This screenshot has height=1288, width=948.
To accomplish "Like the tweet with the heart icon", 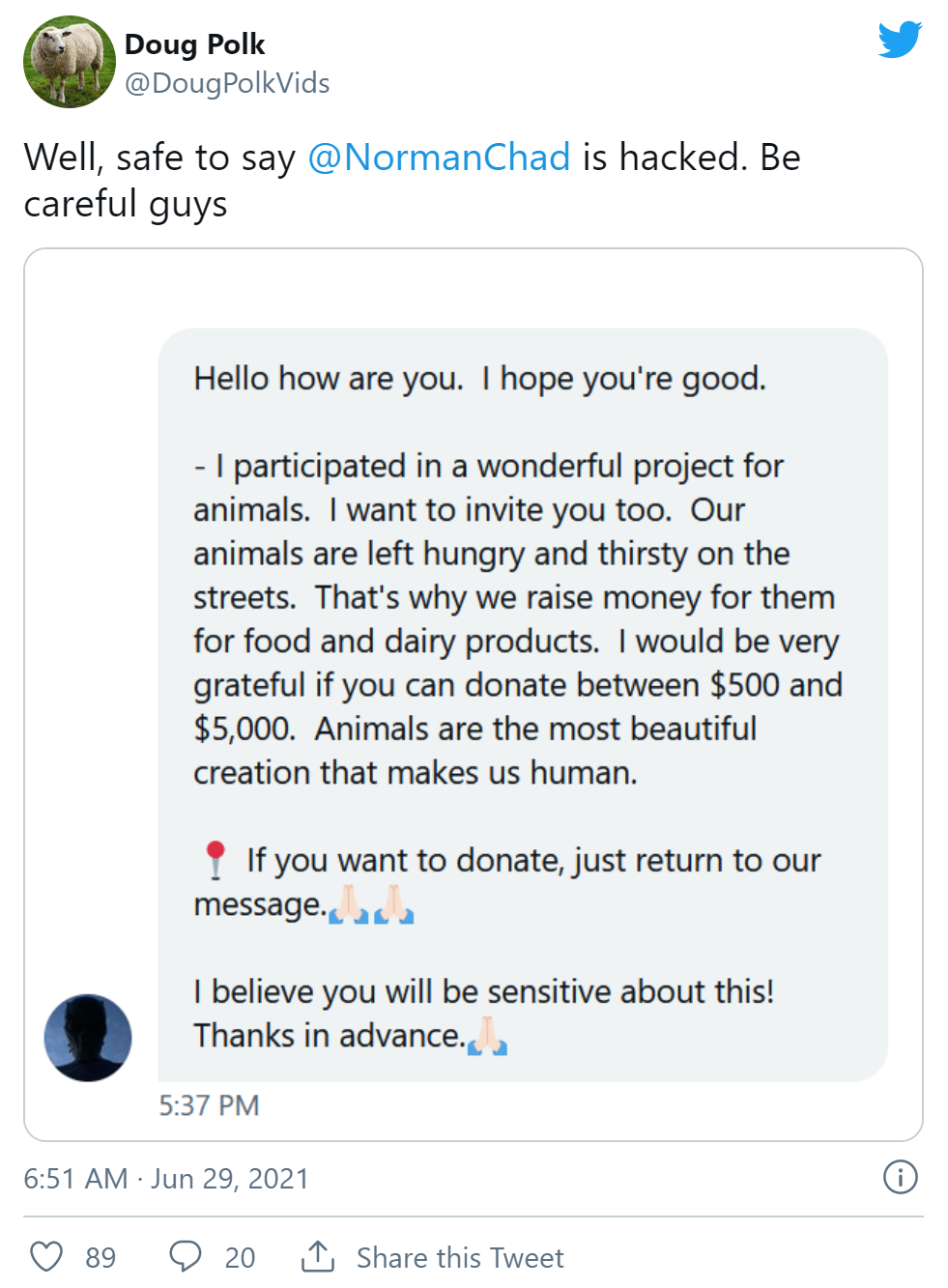I will tap(46, 1256).
